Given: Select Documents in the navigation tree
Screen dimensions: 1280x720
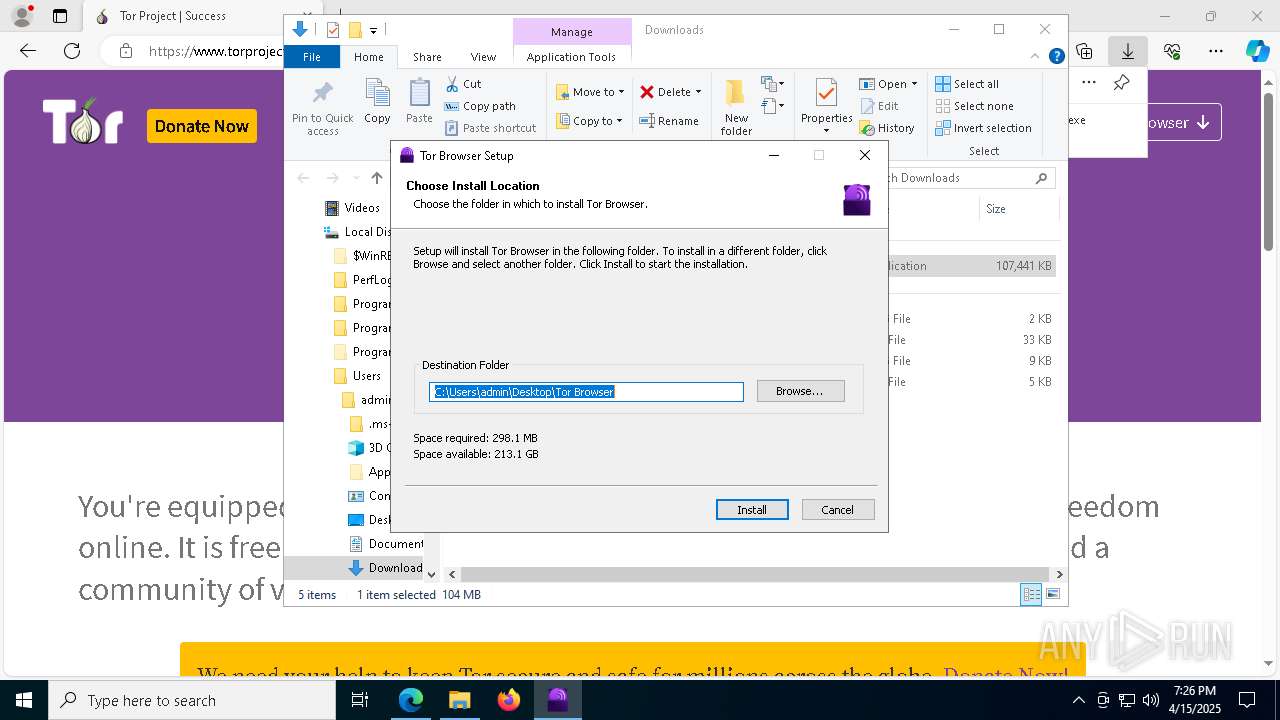Looking at the screenshot, I should click(x=386, y=544).
